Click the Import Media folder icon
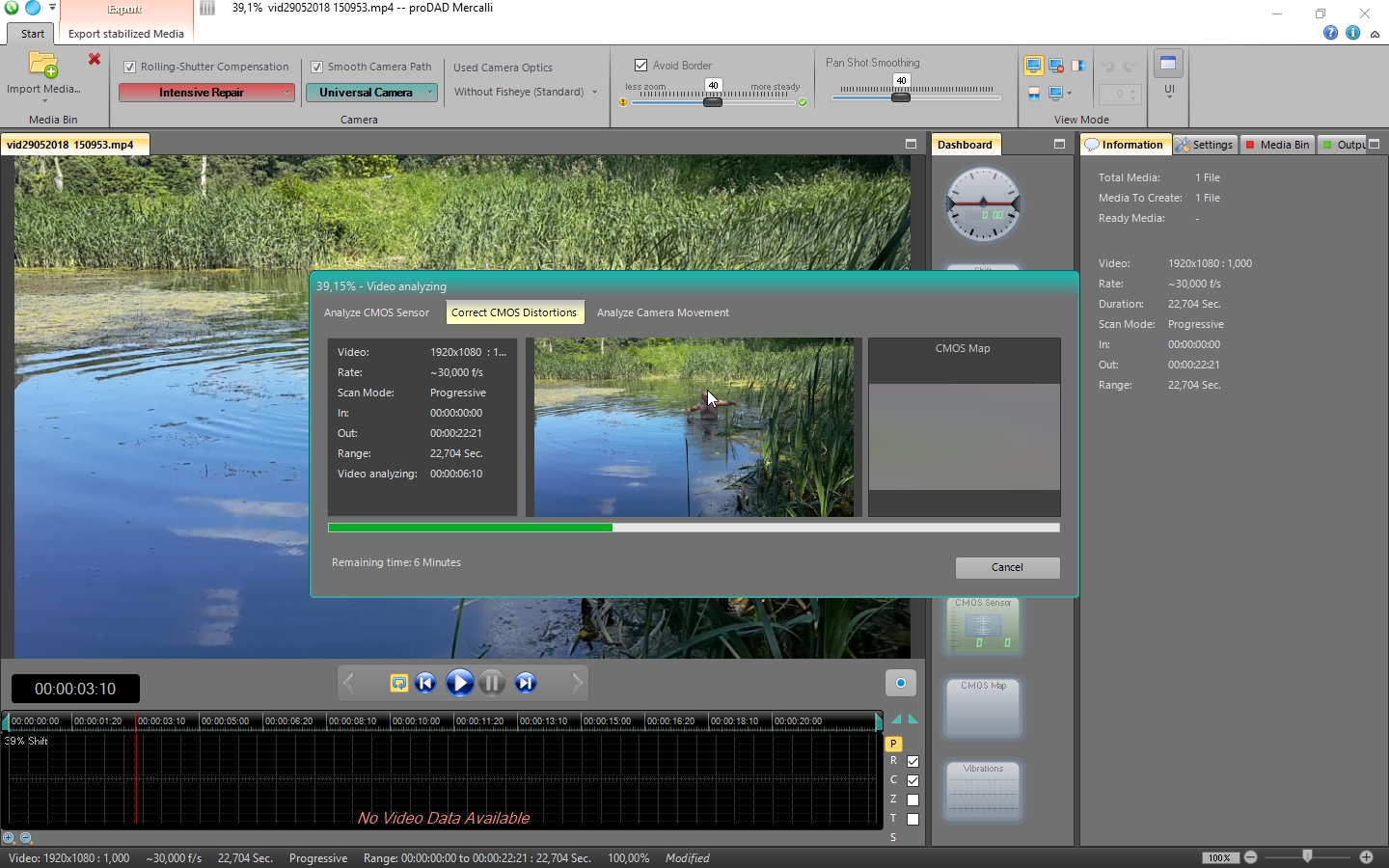1389x868 pixels. pos(43,66)
